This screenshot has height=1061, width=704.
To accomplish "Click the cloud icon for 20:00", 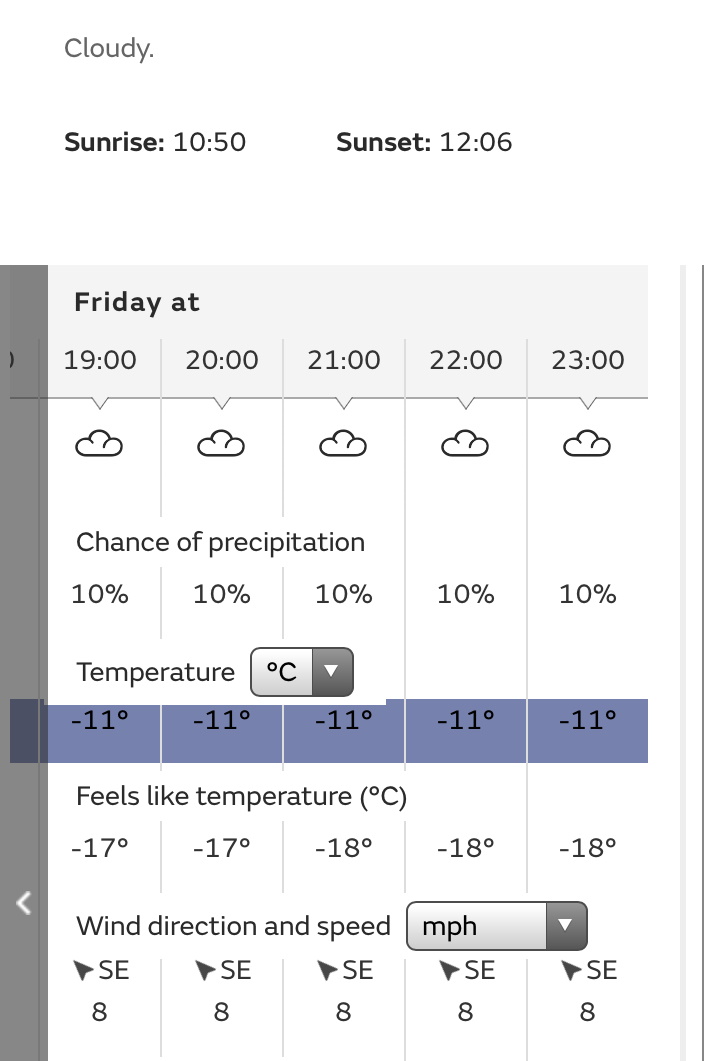I will pyautogui.click(x=221, y=443).
